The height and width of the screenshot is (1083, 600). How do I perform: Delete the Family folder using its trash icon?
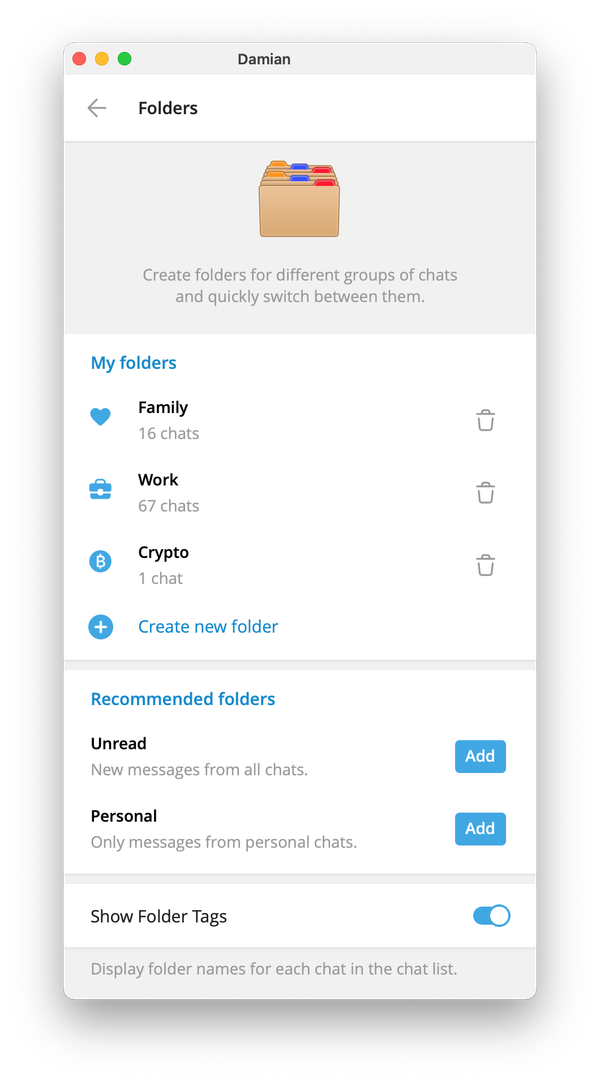(x=486, y=420)
